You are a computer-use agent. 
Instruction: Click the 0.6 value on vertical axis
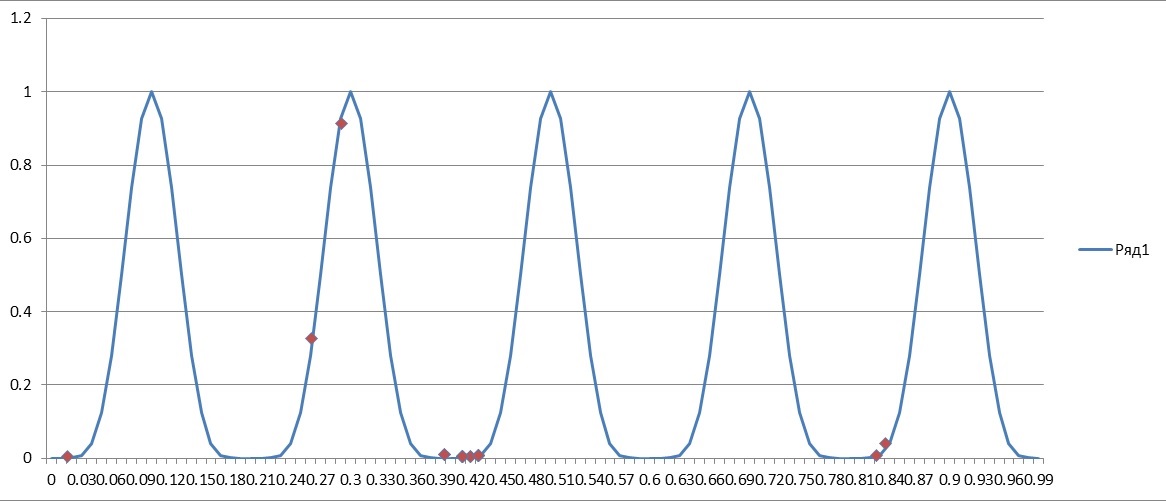point(21,239)
